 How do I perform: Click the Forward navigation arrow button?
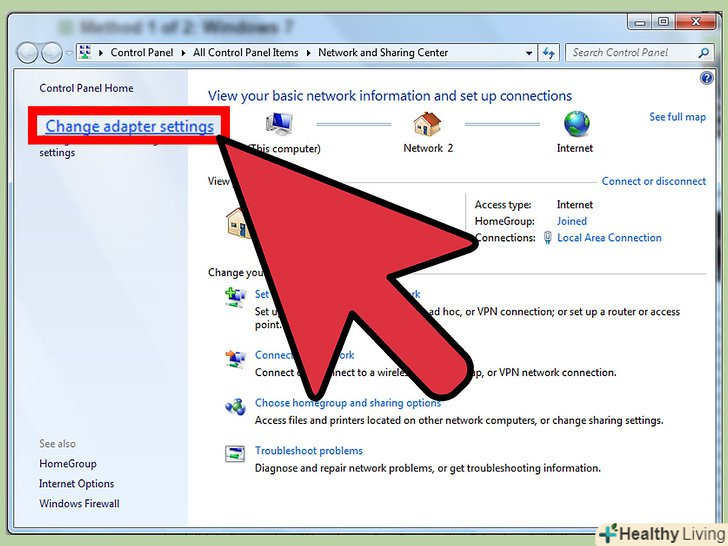[x=52, y=53]
